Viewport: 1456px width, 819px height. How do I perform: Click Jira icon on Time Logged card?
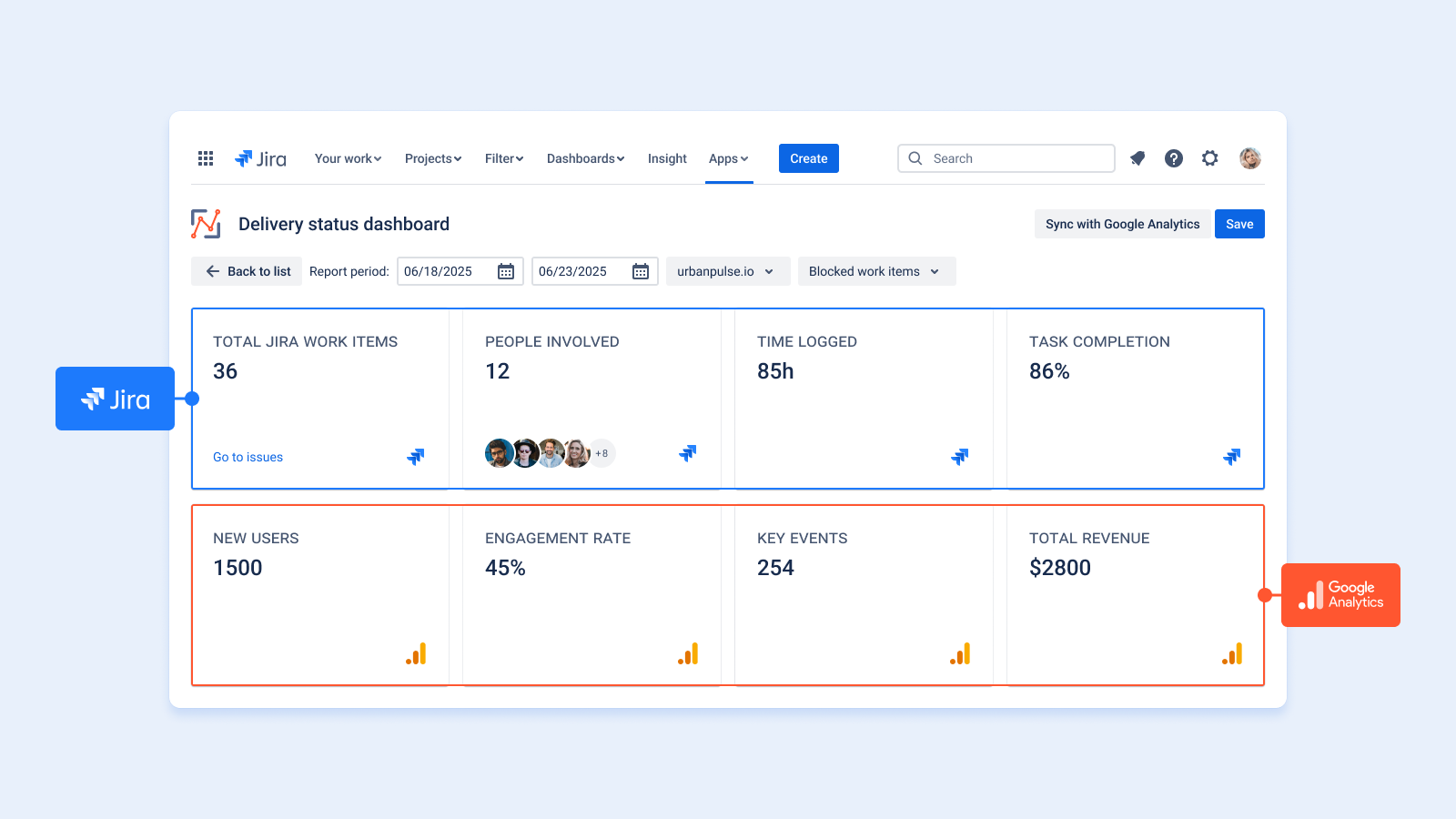[960, 456]
